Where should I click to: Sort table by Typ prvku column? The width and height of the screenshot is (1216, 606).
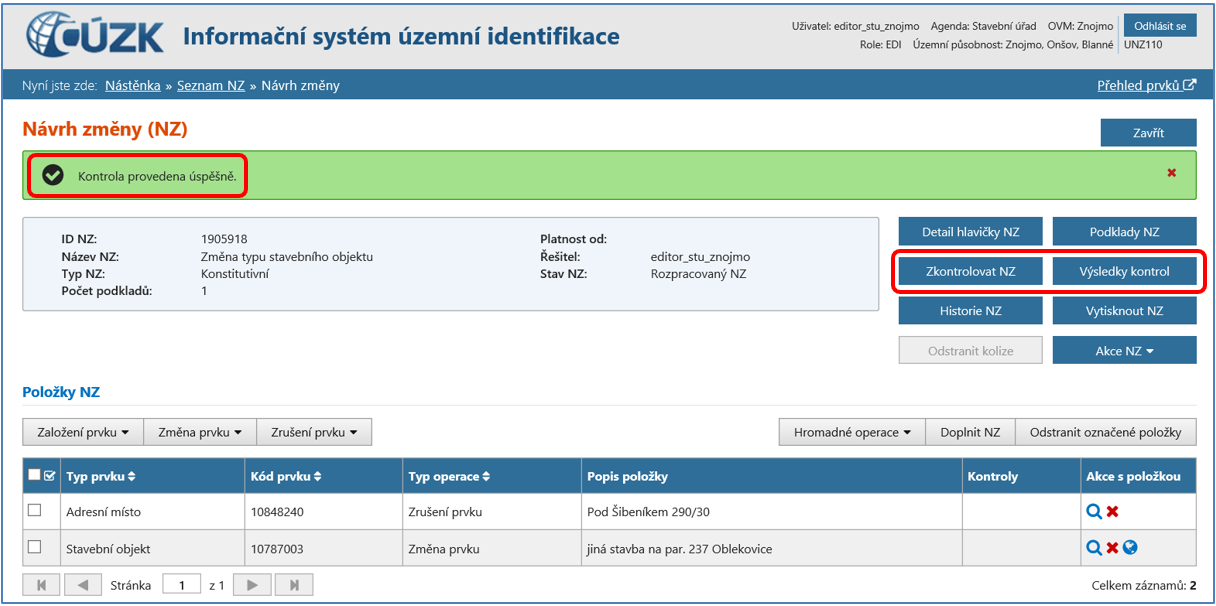tap(101, 477)
